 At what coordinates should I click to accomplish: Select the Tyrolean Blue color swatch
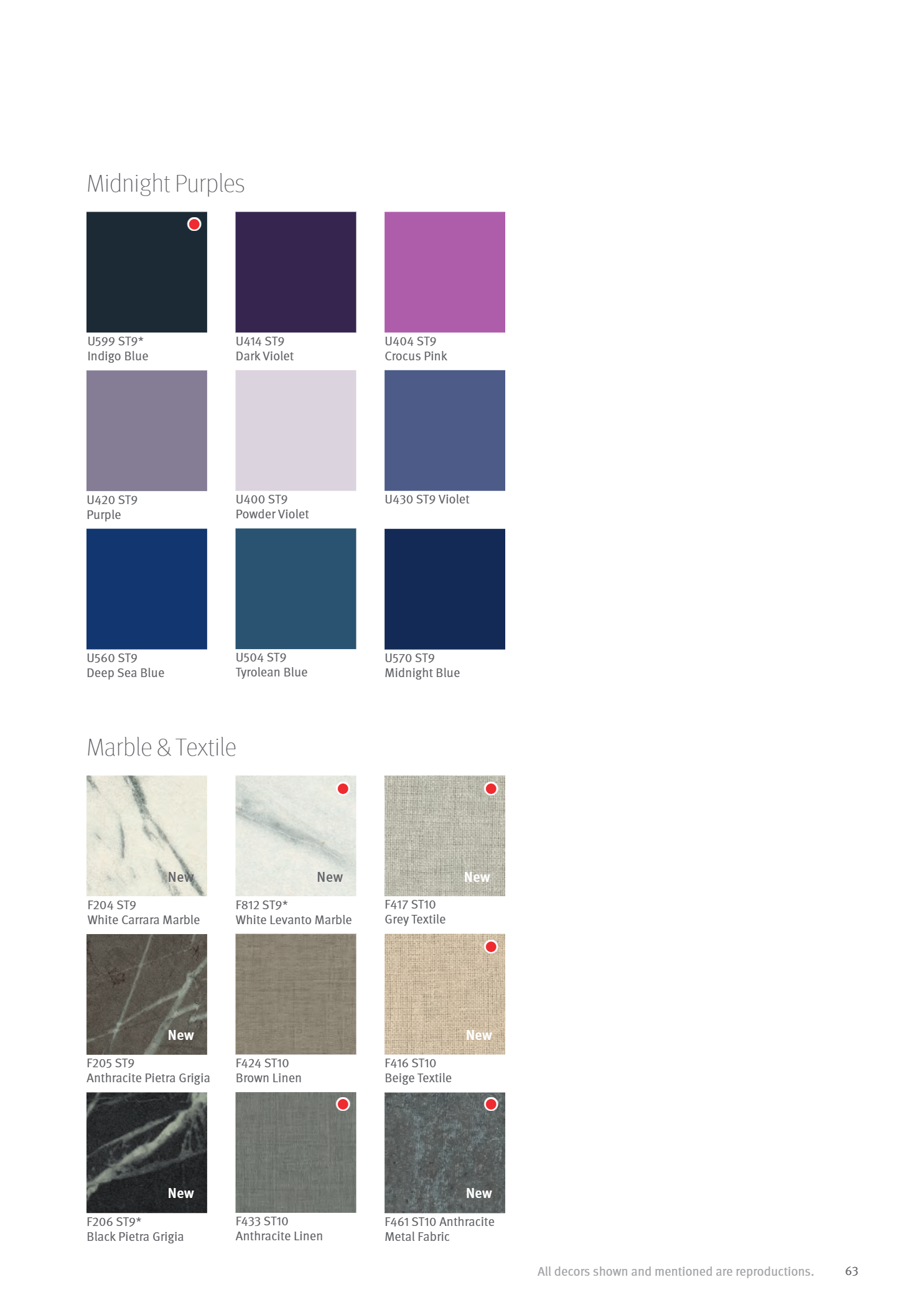[296, 588]
